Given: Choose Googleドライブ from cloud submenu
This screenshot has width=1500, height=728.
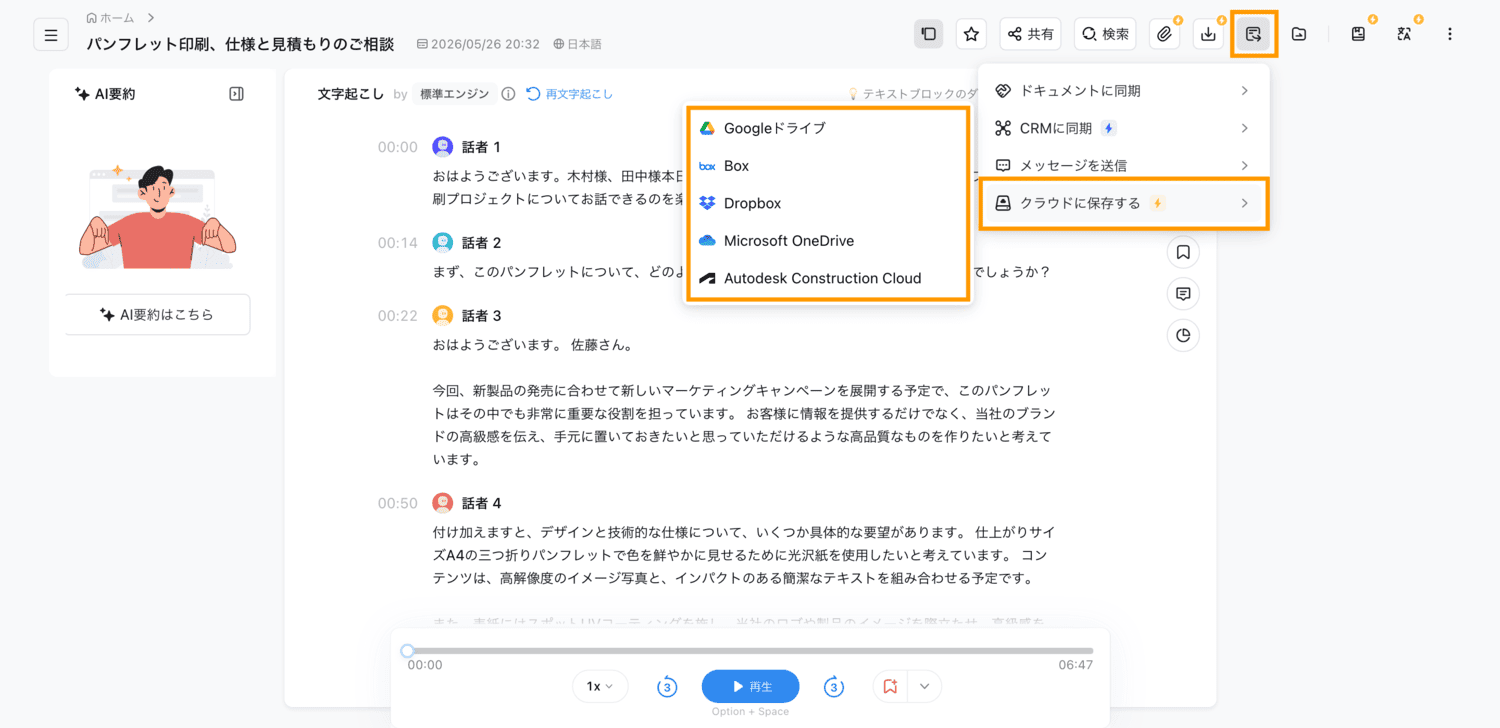Looking at the screenshot, I should [828, 128].
